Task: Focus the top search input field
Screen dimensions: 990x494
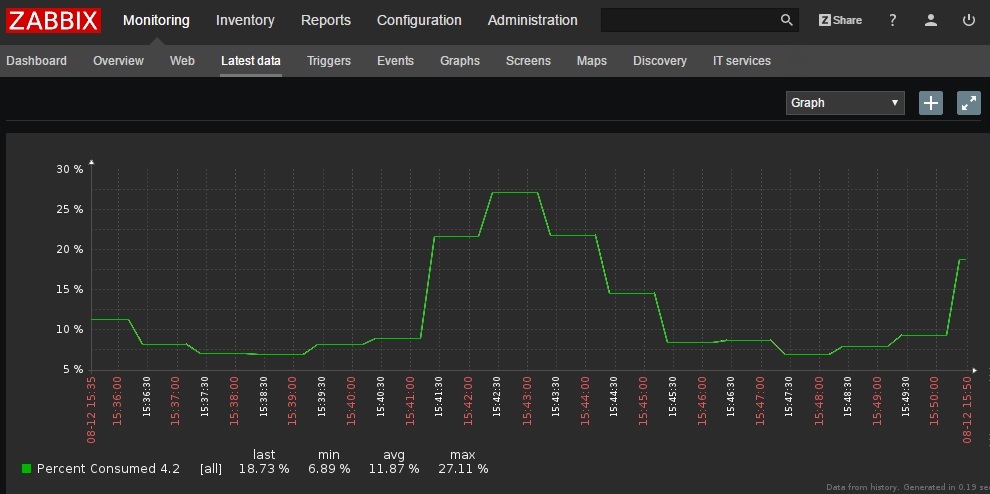Action: [689, 20]
